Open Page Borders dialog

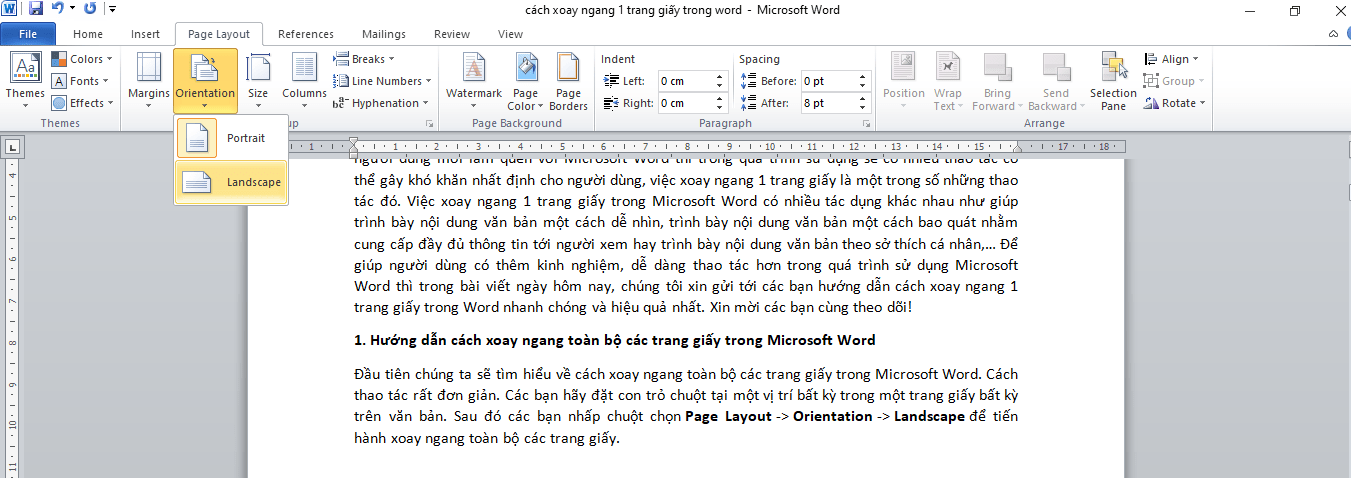click(x=568, y=80)
